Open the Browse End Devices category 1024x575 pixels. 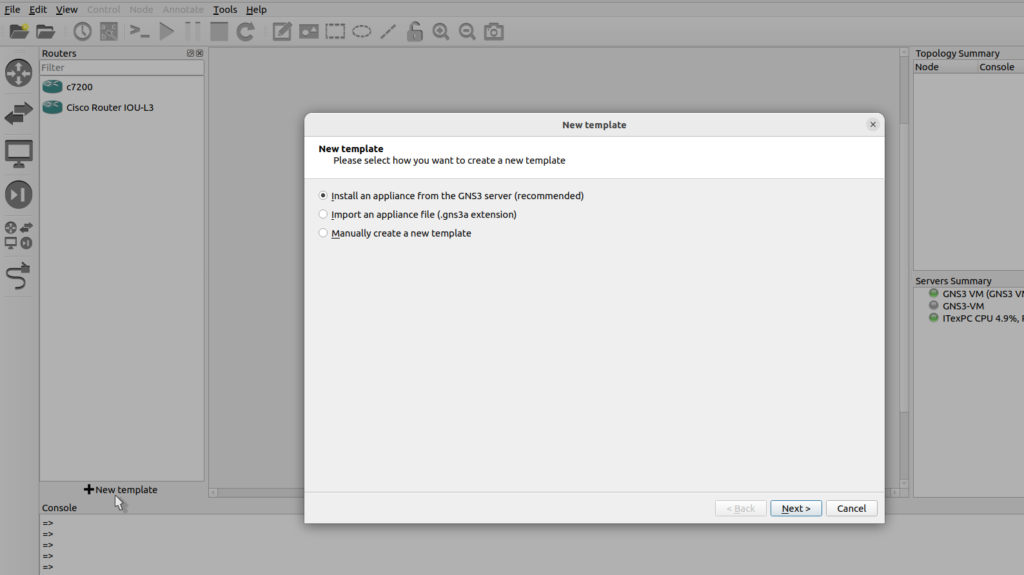click(x=19, y=153)
